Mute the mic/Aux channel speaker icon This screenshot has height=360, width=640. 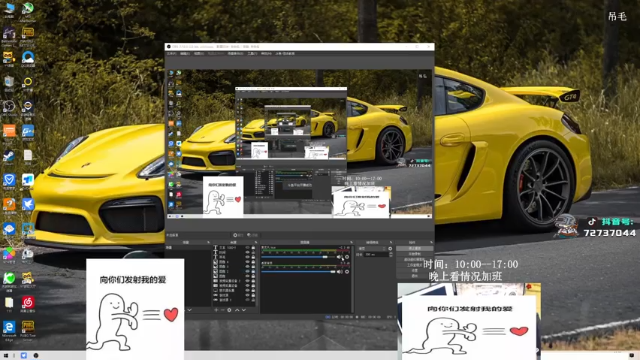tap(339, 257)
